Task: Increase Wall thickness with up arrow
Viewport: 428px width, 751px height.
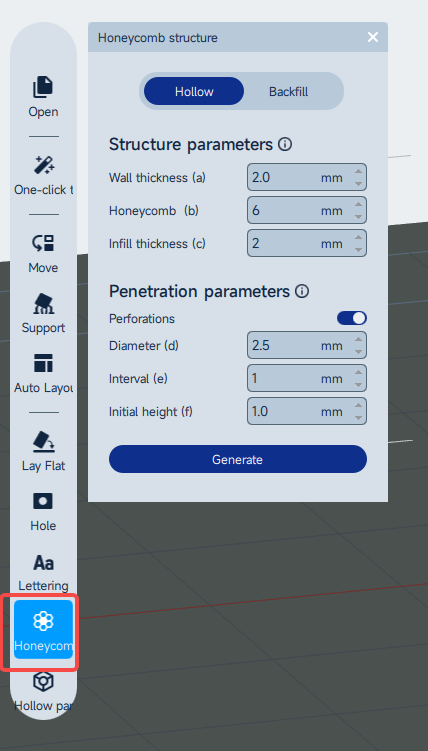Action: pyautogui.click(x=358, y=172)
